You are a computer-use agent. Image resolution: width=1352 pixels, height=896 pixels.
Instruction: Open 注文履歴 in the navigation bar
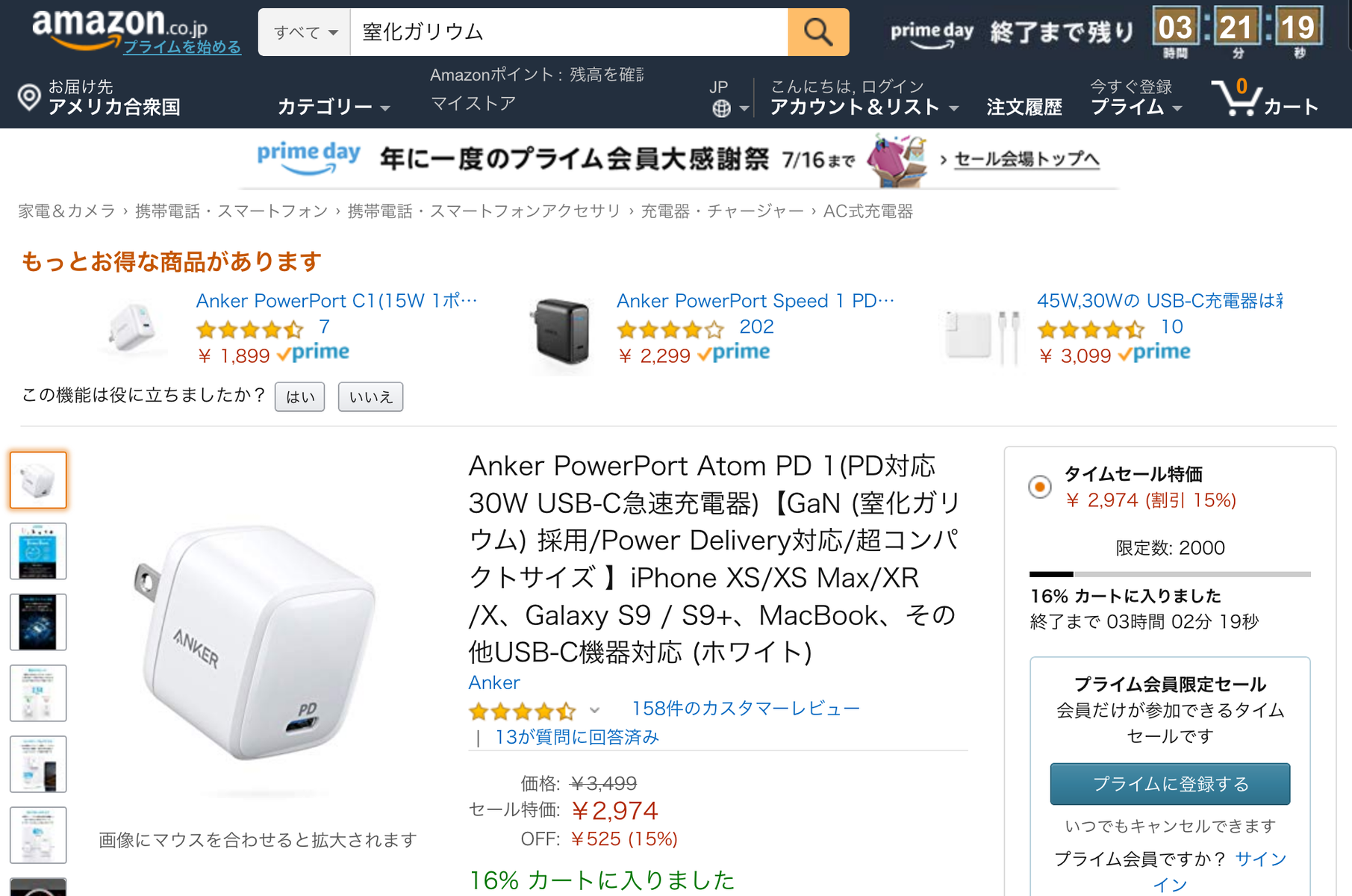pyautogui.click(x=1024, y=107)
